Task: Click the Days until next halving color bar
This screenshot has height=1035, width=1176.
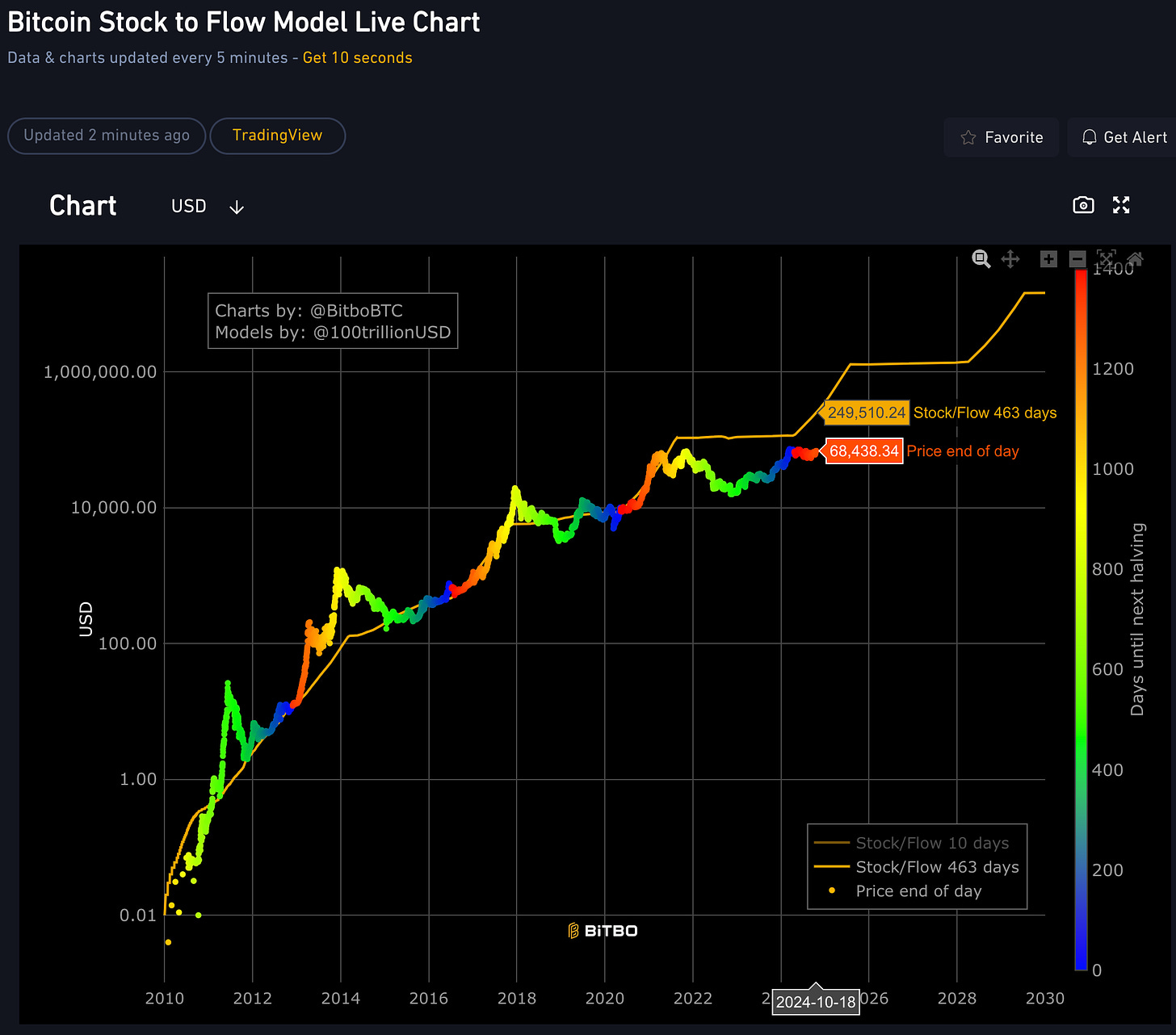Action: tap(1081, 619)
